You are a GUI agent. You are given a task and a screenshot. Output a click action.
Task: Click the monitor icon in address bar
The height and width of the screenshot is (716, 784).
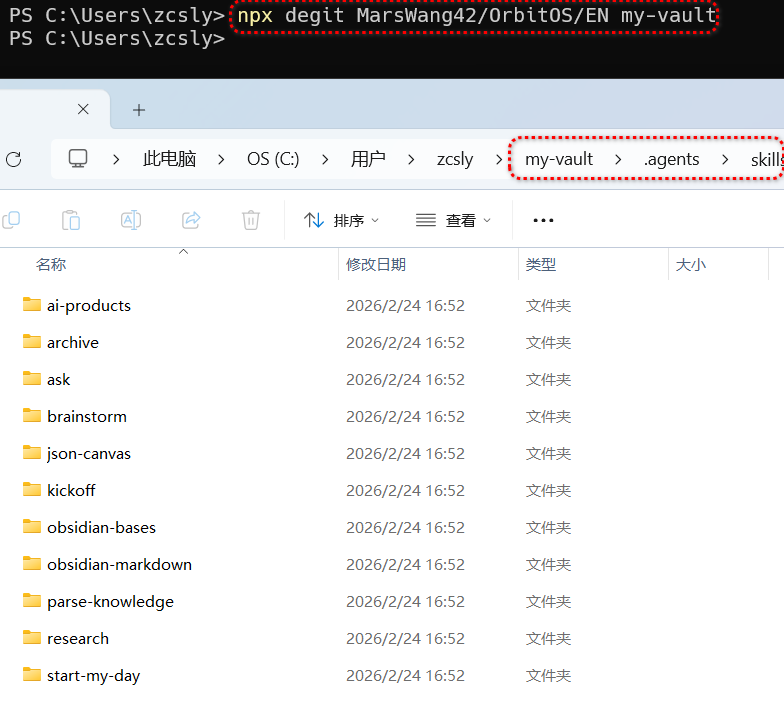click(x=78, y=159)
